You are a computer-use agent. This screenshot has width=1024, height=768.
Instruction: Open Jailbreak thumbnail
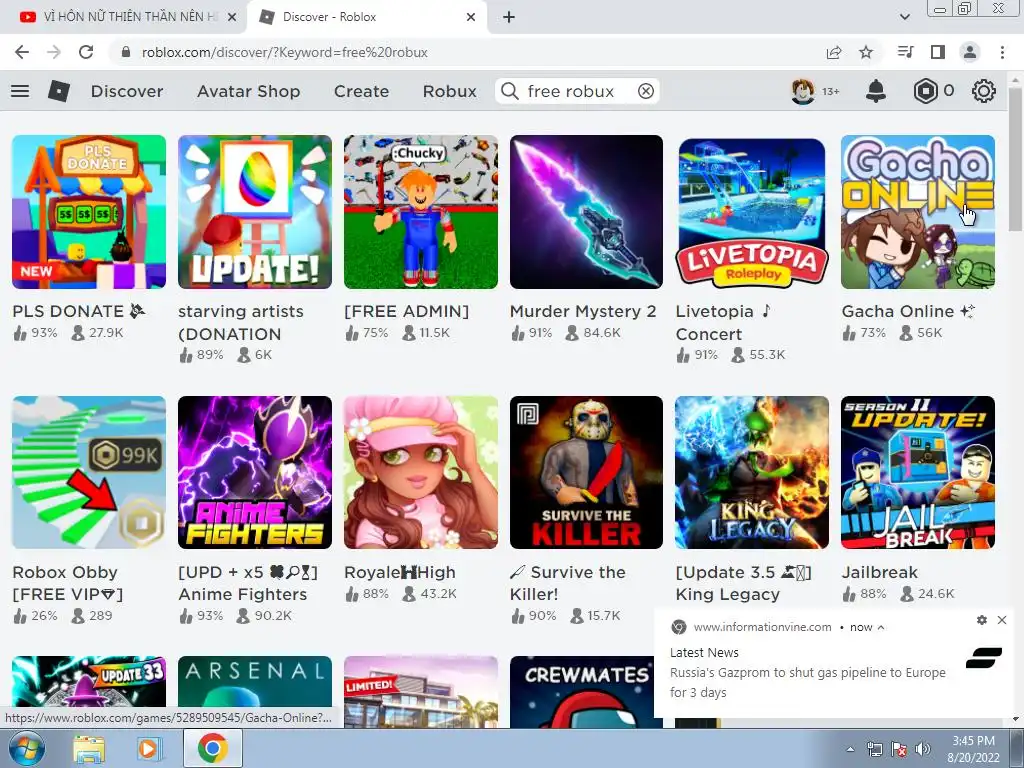918,472
